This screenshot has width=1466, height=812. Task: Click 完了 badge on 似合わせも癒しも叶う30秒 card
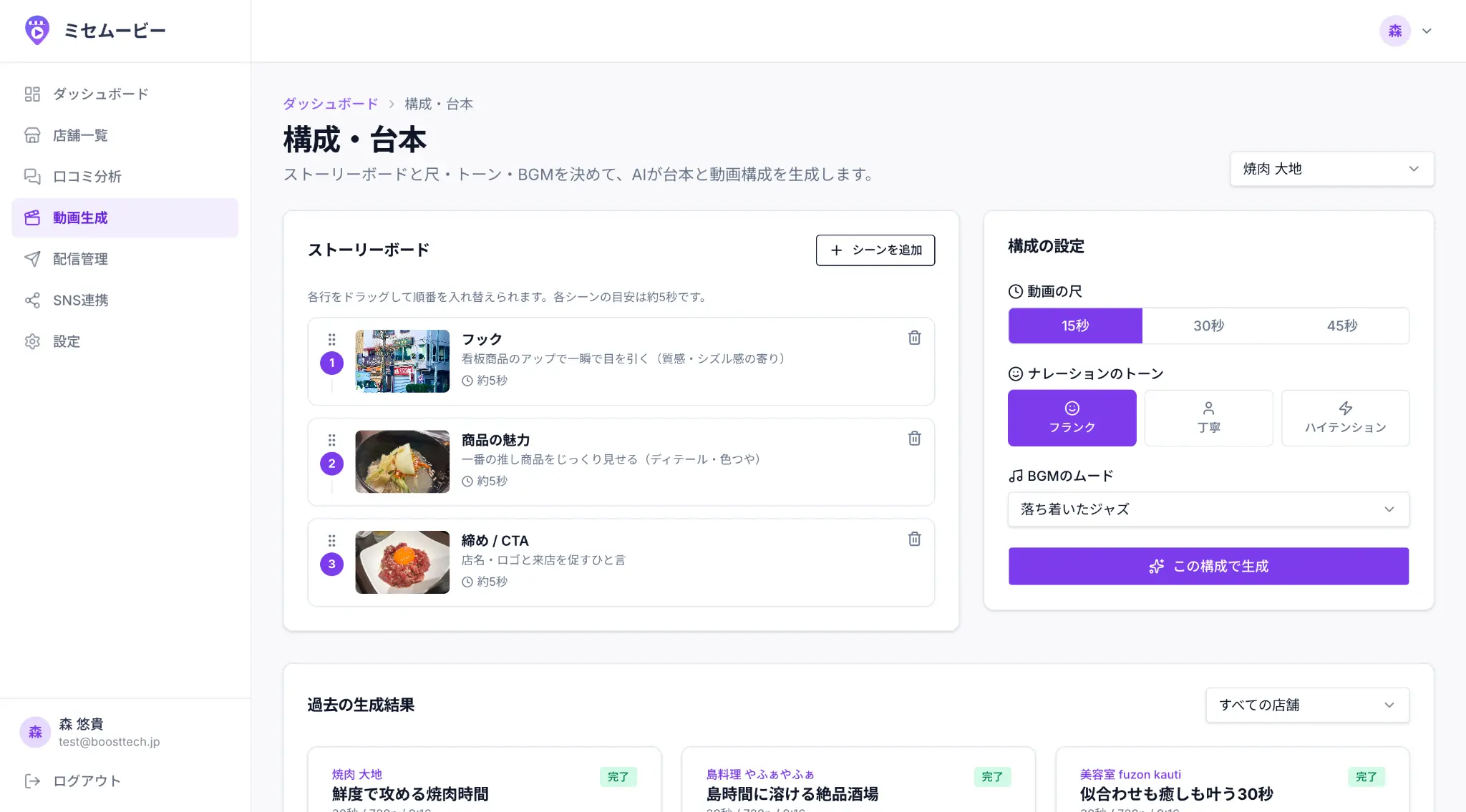tap(1366, 776)
